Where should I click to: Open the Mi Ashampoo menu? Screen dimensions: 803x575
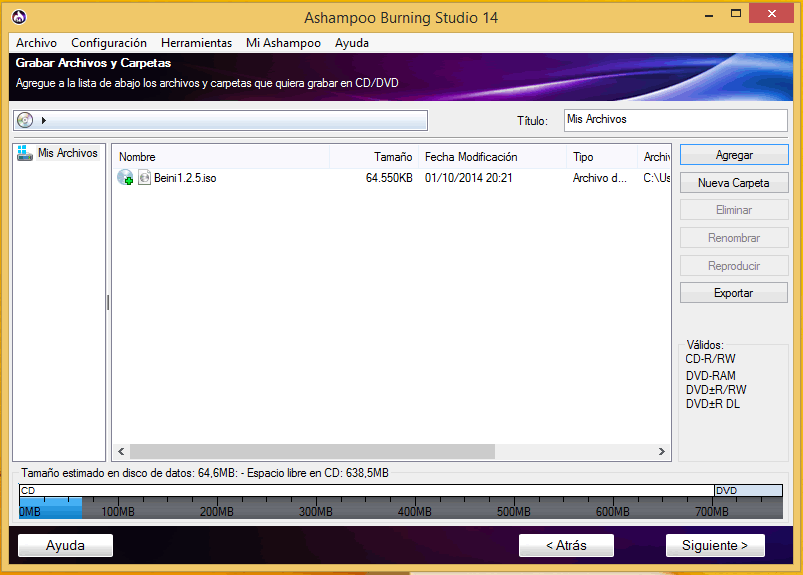pyautogui.click(x=283, y=43)
